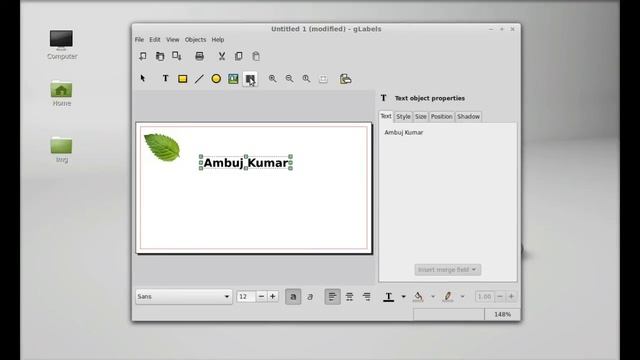Image resolution: width=640 pixels, height=360 pixels.
Task: Click the Zoom to fit icon
Action: [323, 79]
